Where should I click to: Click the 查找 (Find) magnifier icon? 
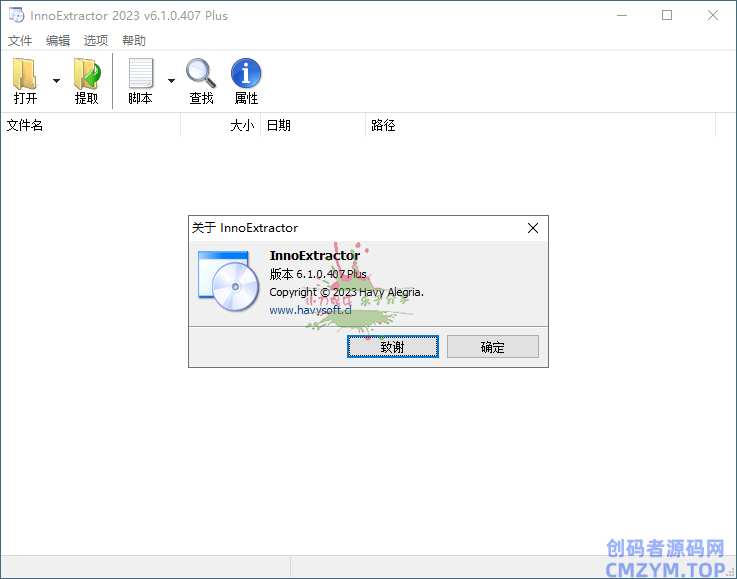point(201,75)
